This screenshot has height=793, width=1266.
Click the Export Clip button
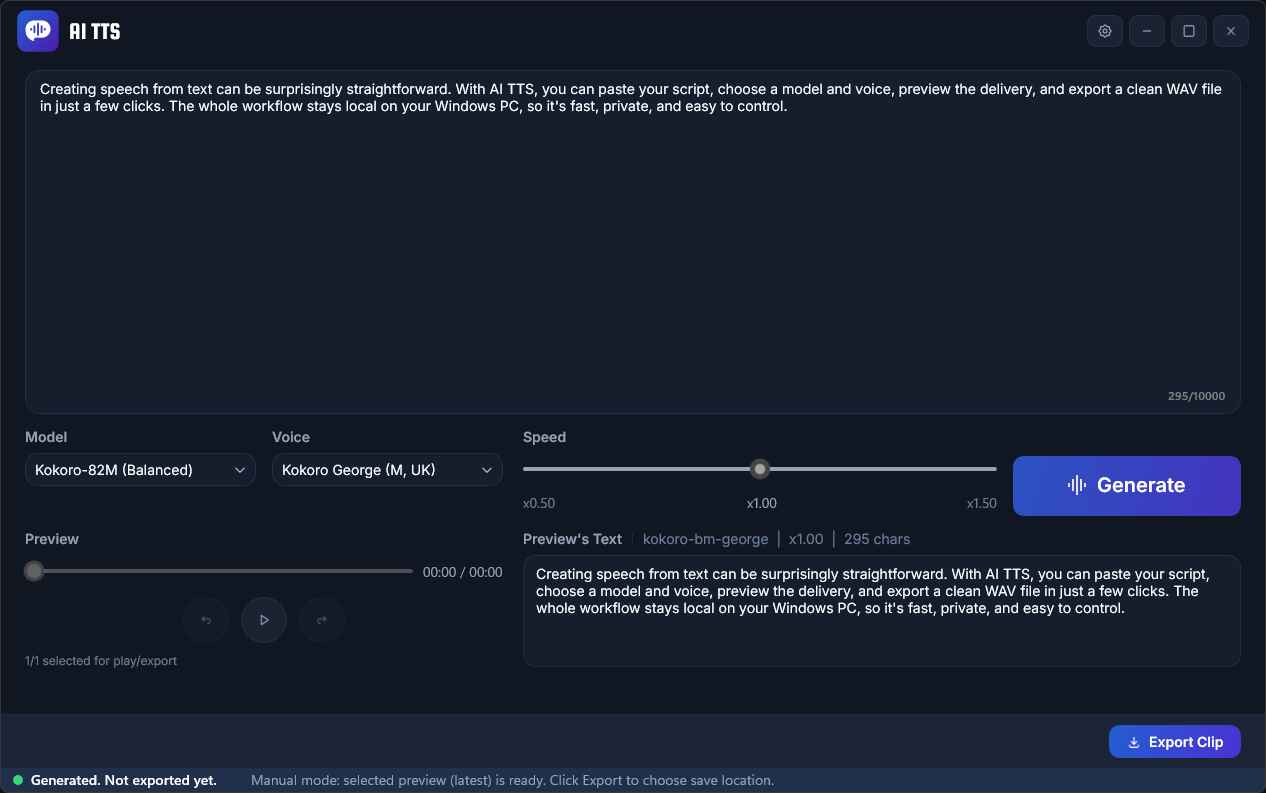pos(1174,742)
